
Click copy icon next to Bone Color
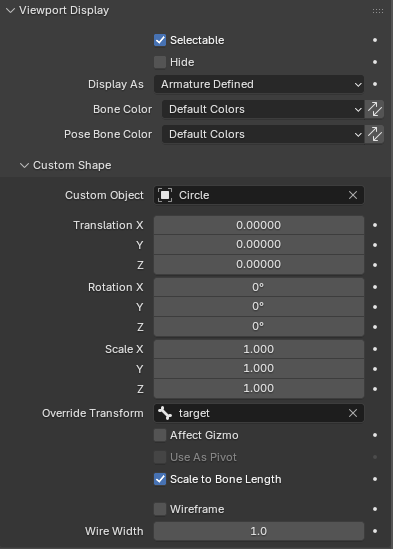[374, 109]
